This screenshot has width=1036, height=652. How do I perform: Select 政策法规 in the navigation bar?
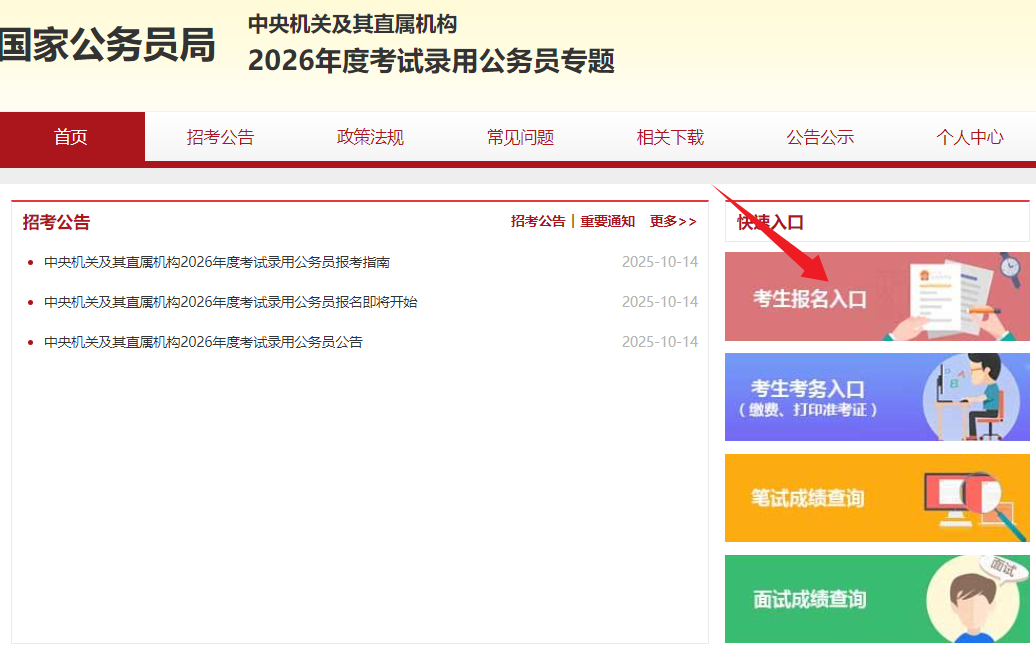click(370, 137)
